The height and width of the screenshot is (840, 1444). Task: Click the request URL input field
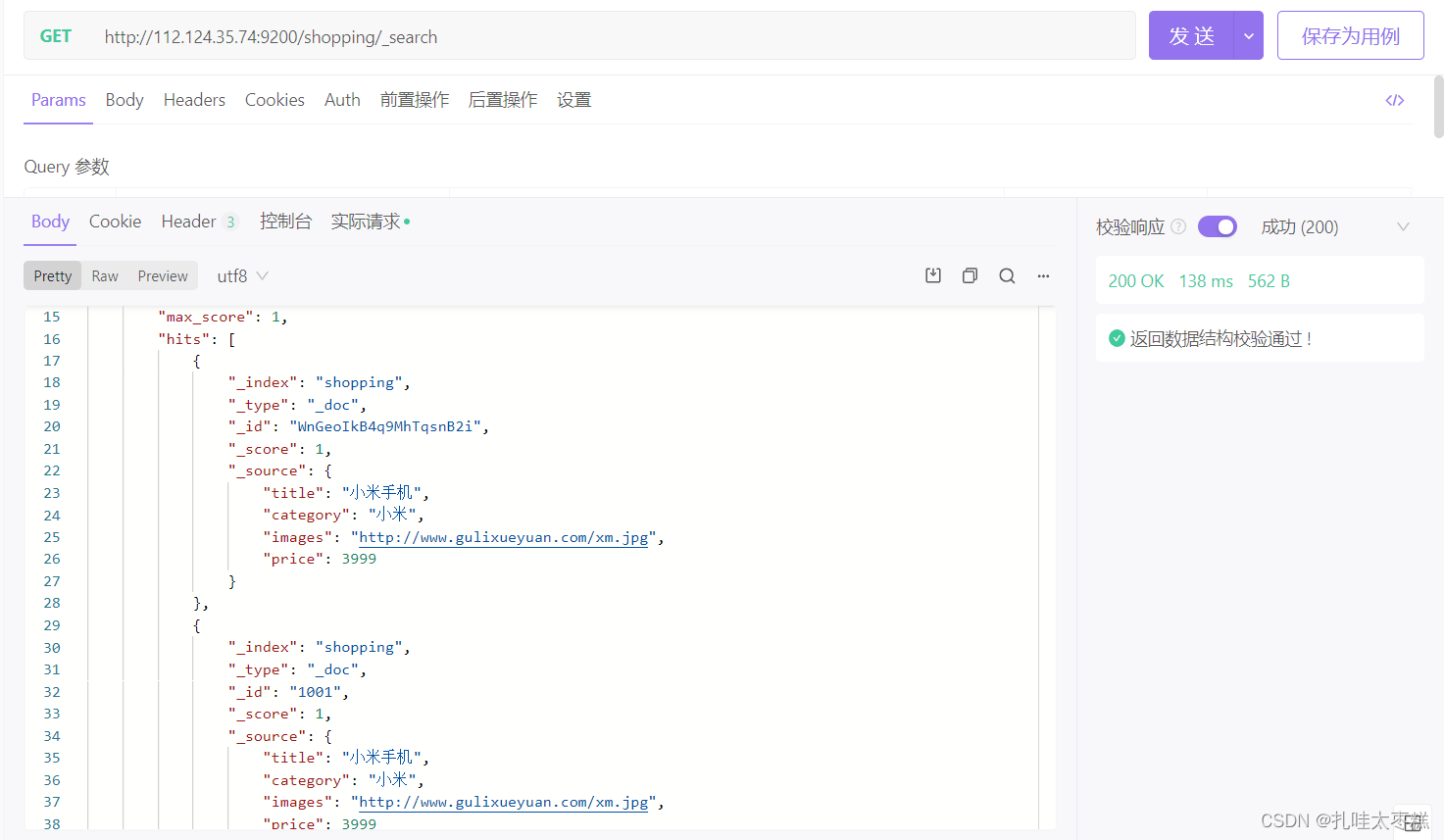(615, 36)
